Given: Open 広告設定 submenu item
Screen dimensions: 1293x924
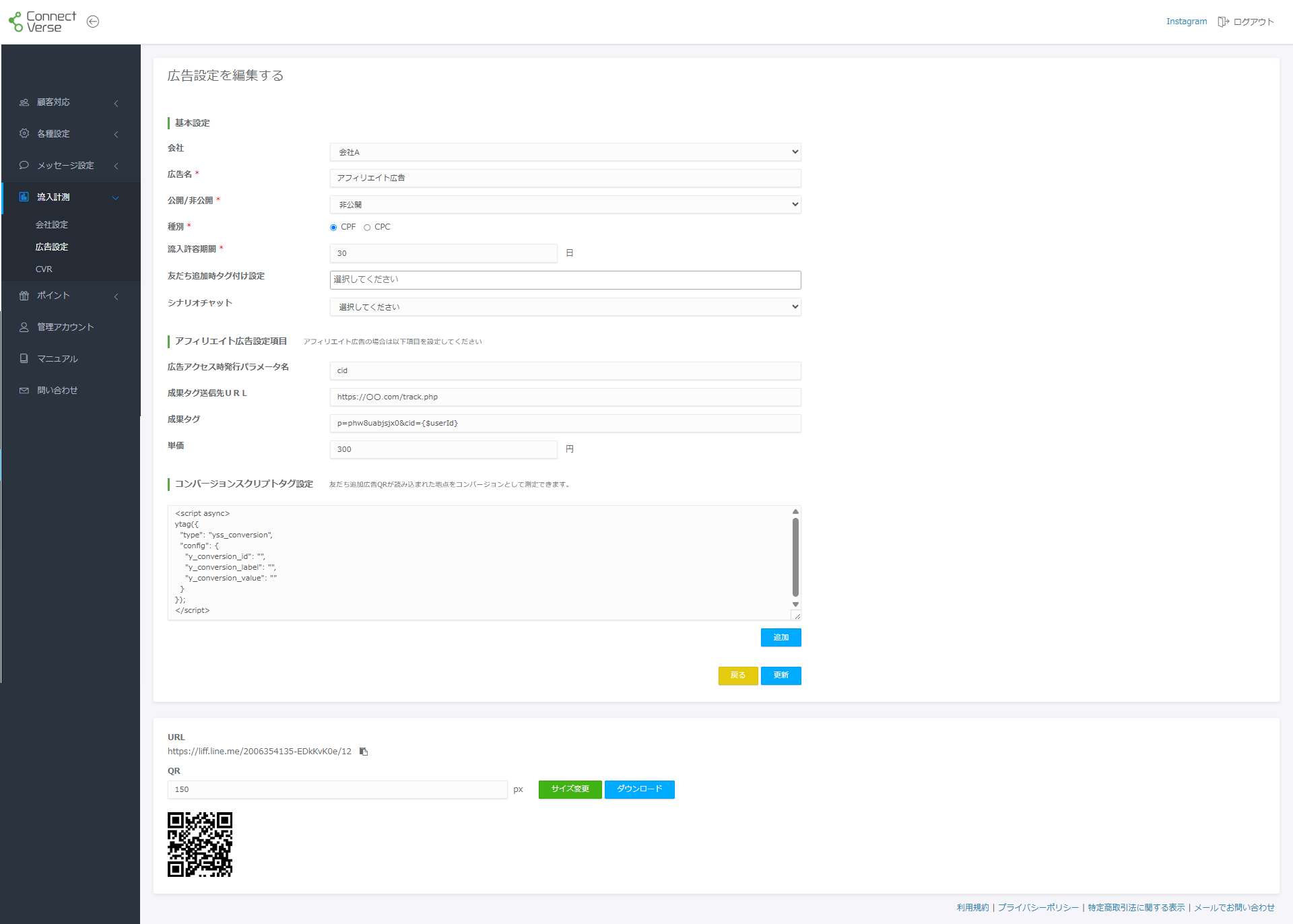Looking at the screenshot, I should 52,247.
